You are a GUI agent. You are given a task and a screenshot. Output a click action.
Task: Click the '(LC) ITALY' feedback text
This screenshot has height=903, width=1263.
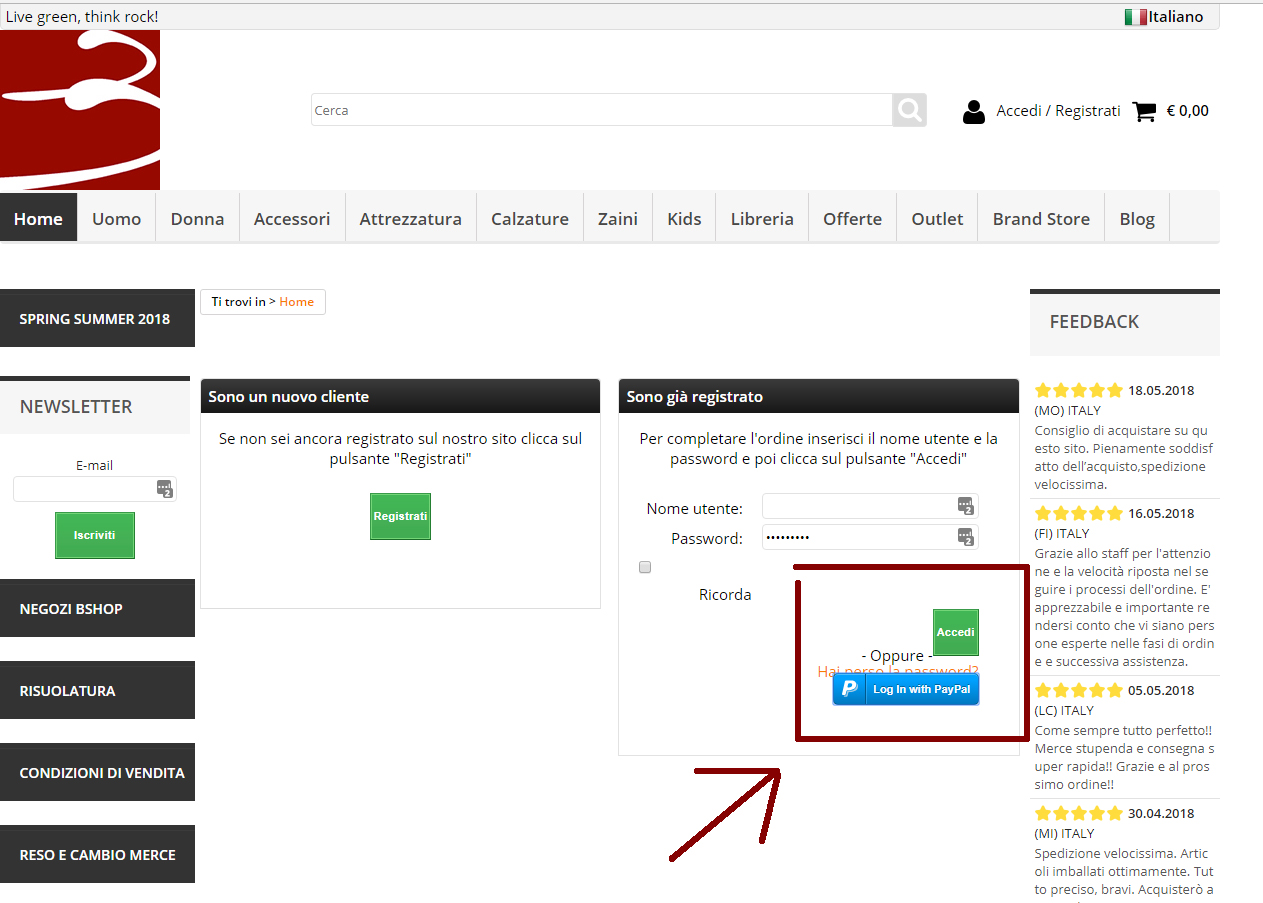tap(1064, 710)
